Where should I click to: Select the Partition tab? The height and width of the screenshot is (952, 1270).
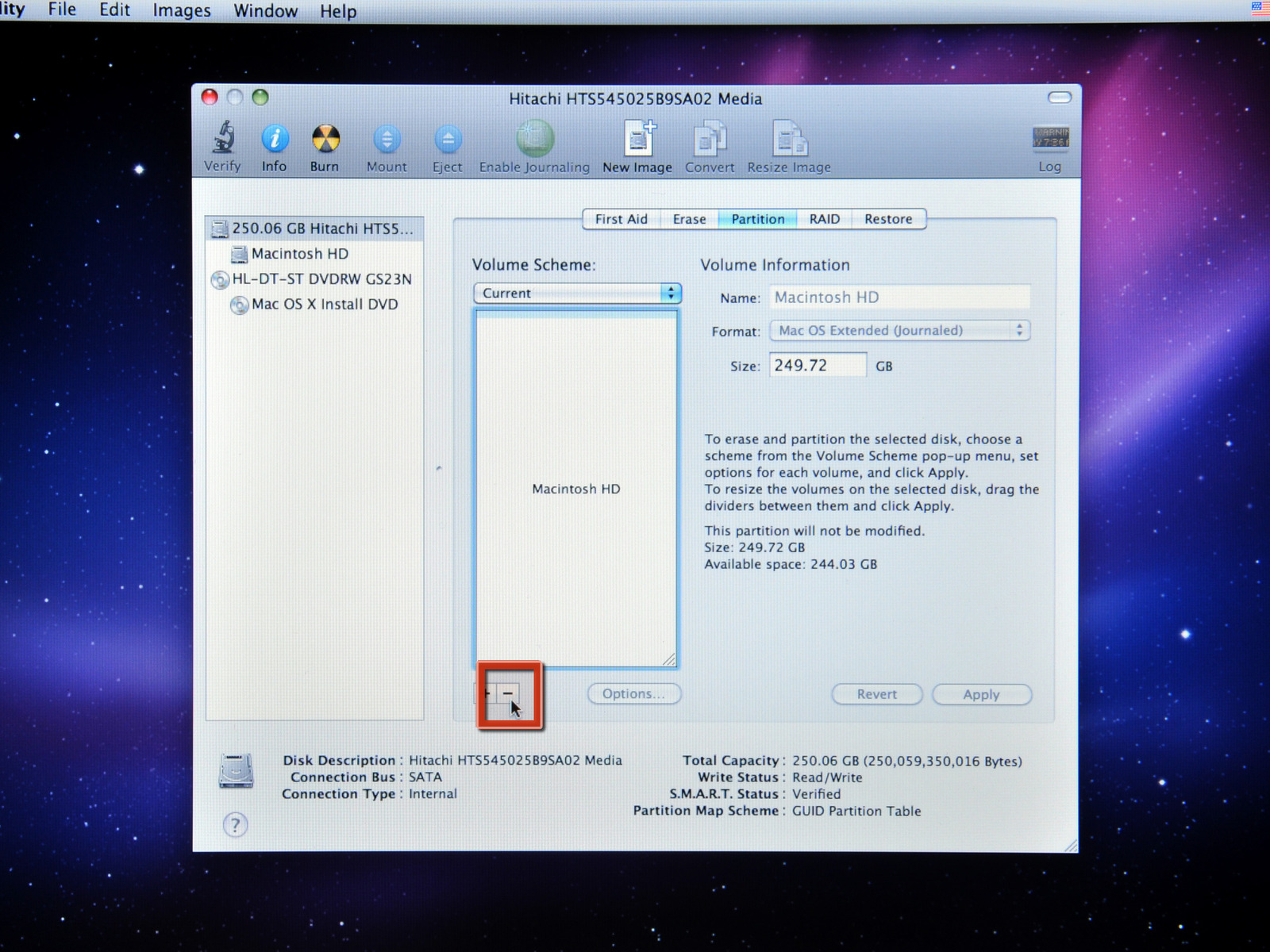[758, 219]
